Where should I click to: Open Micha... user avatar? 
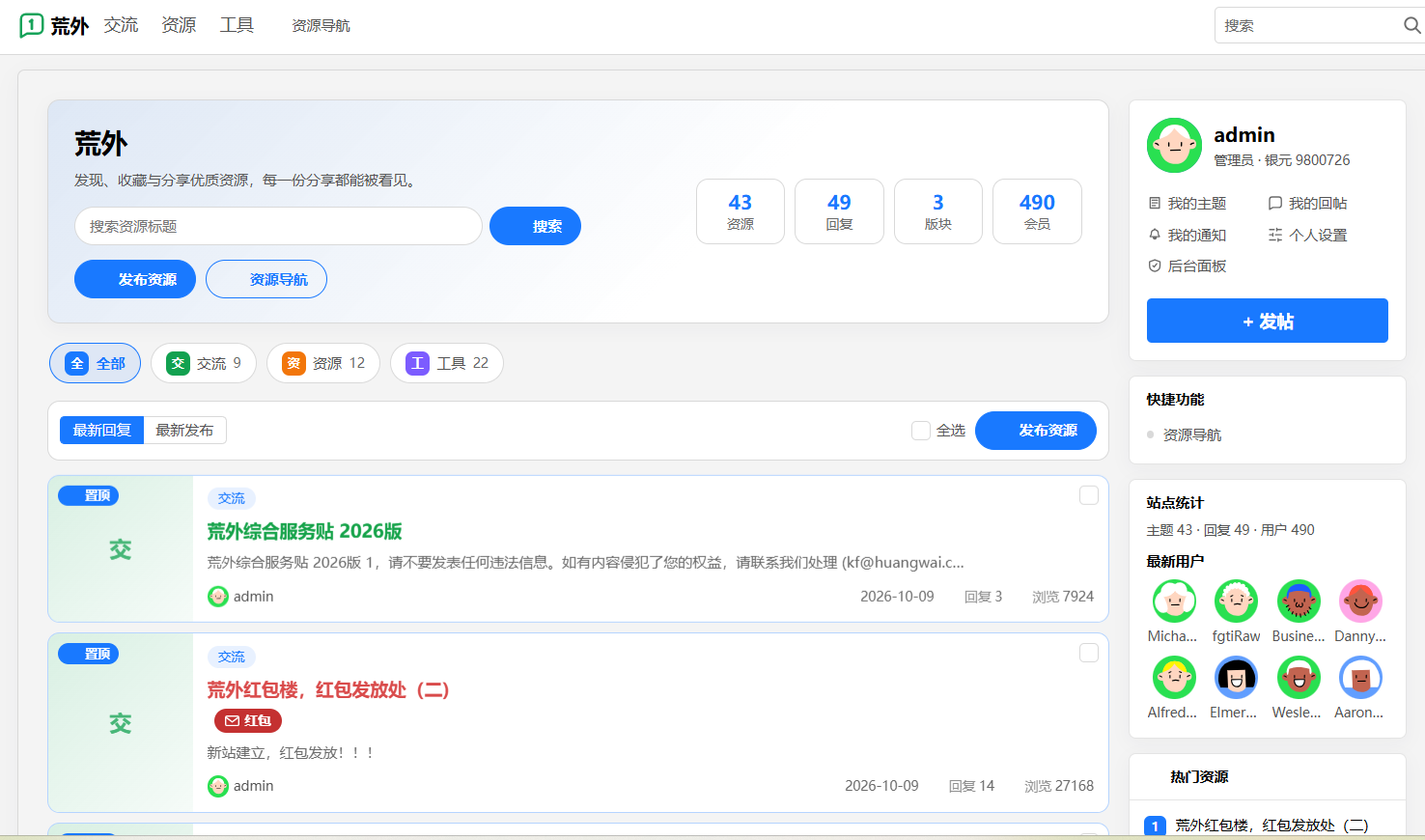pyautogui.click(x=1174, y=601)
